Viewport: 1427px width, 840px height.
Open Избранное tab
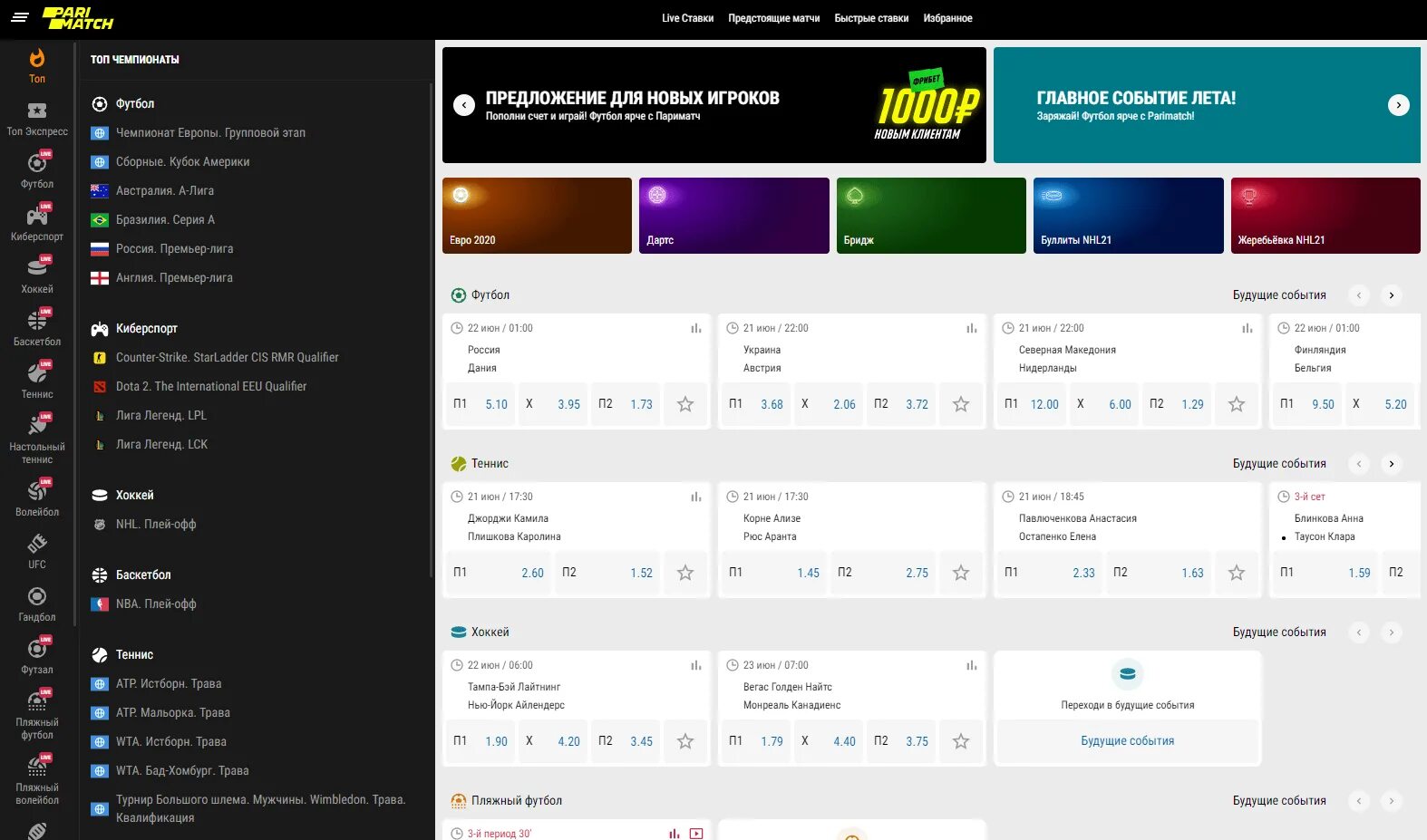pos(947,18)
